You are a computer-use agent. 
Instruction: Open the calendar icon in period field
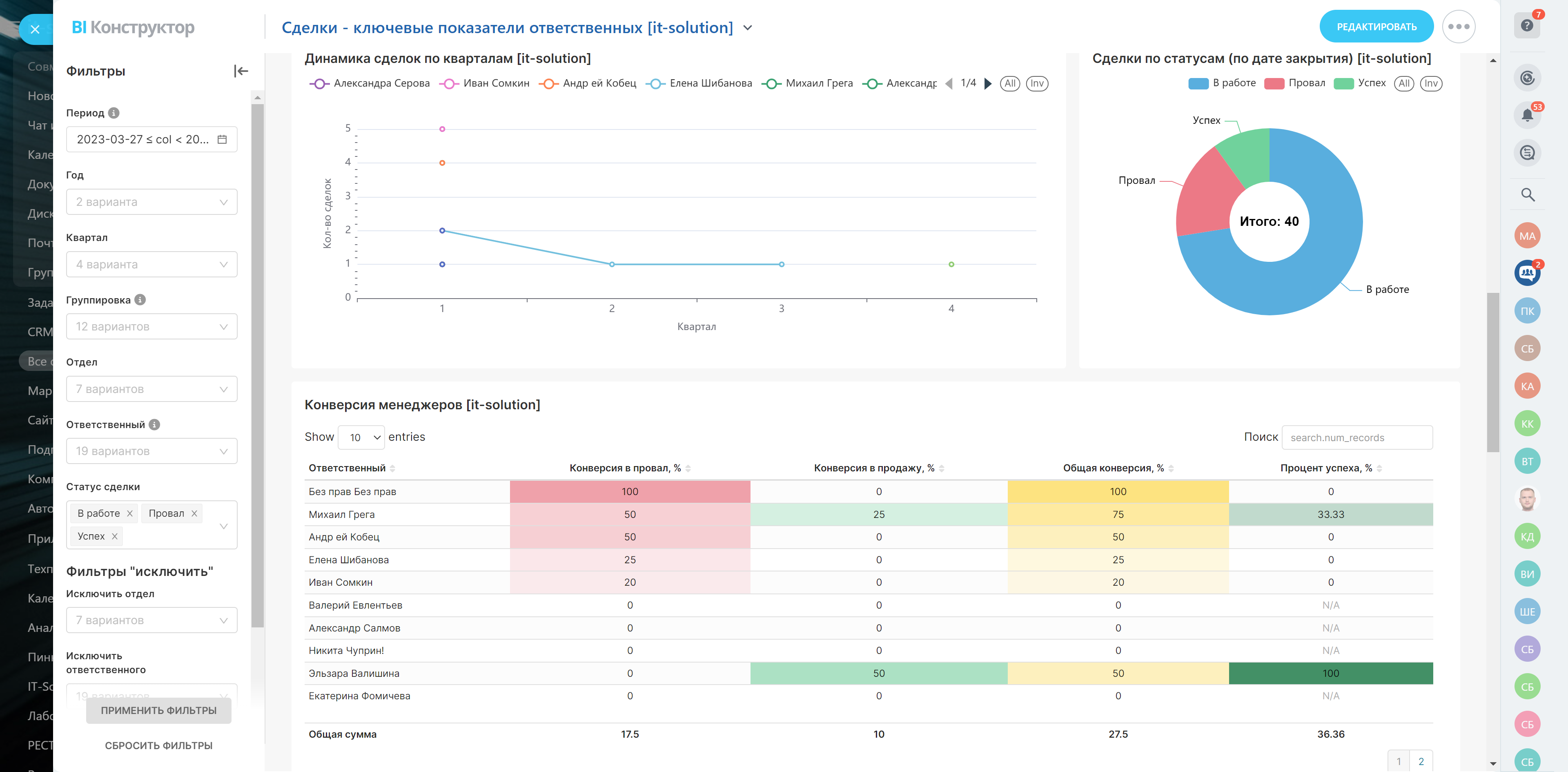[x=222, y=139]
